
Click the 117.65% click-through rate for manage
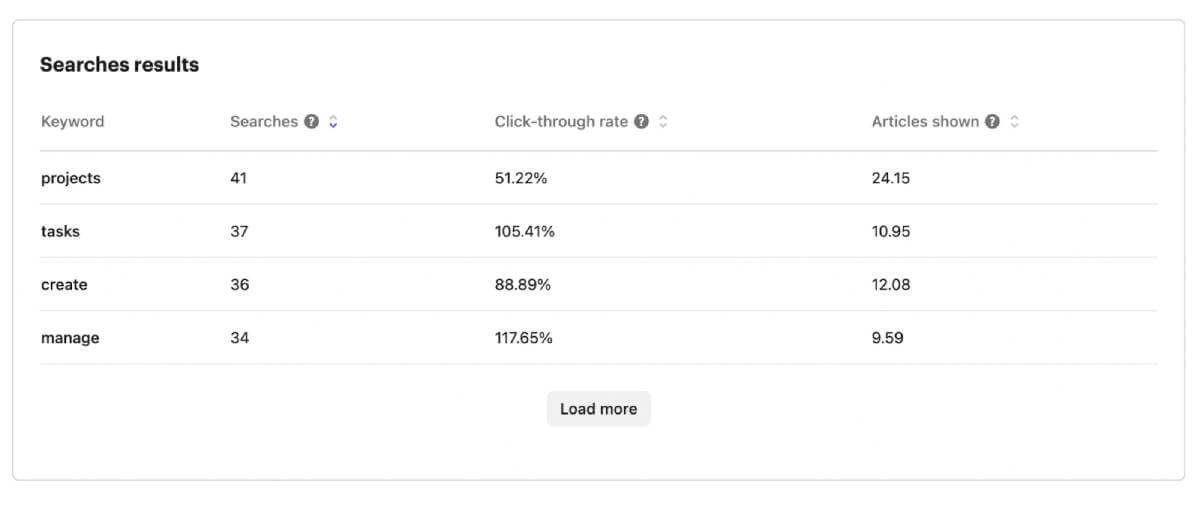523,338
